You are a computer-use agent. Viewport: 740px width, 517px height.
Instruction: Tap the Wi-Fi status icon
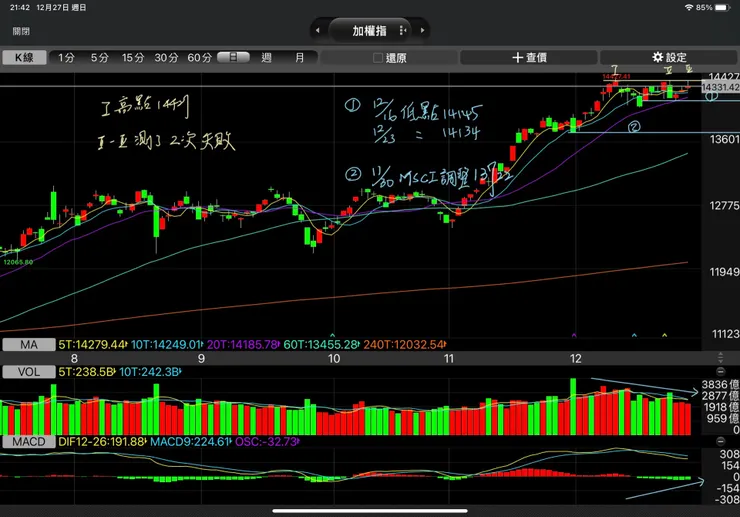(x=689, y=8)
